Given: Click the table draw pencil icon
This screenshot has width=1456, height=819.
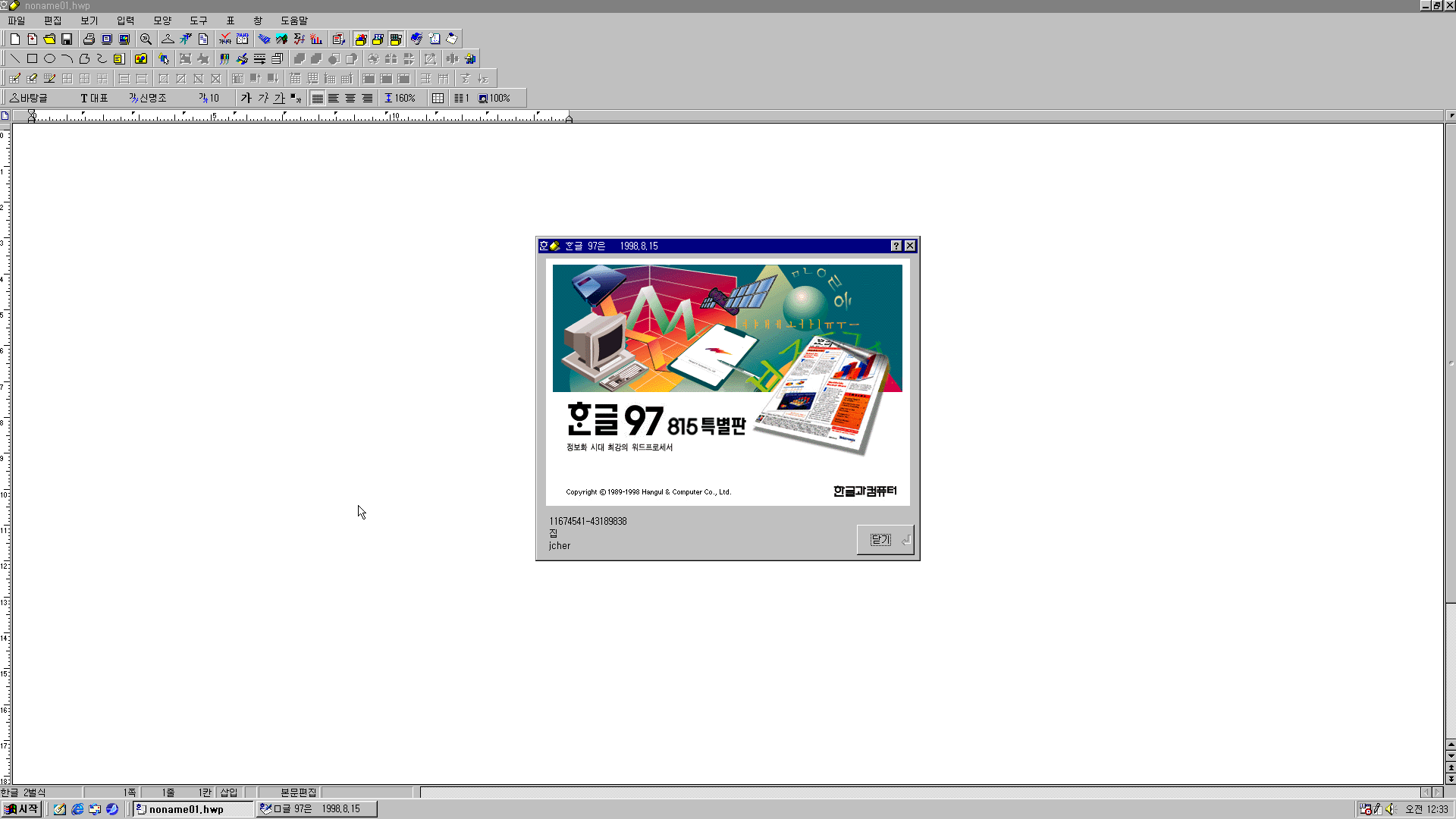Looking at the screenshot, I should coord(14,78).
